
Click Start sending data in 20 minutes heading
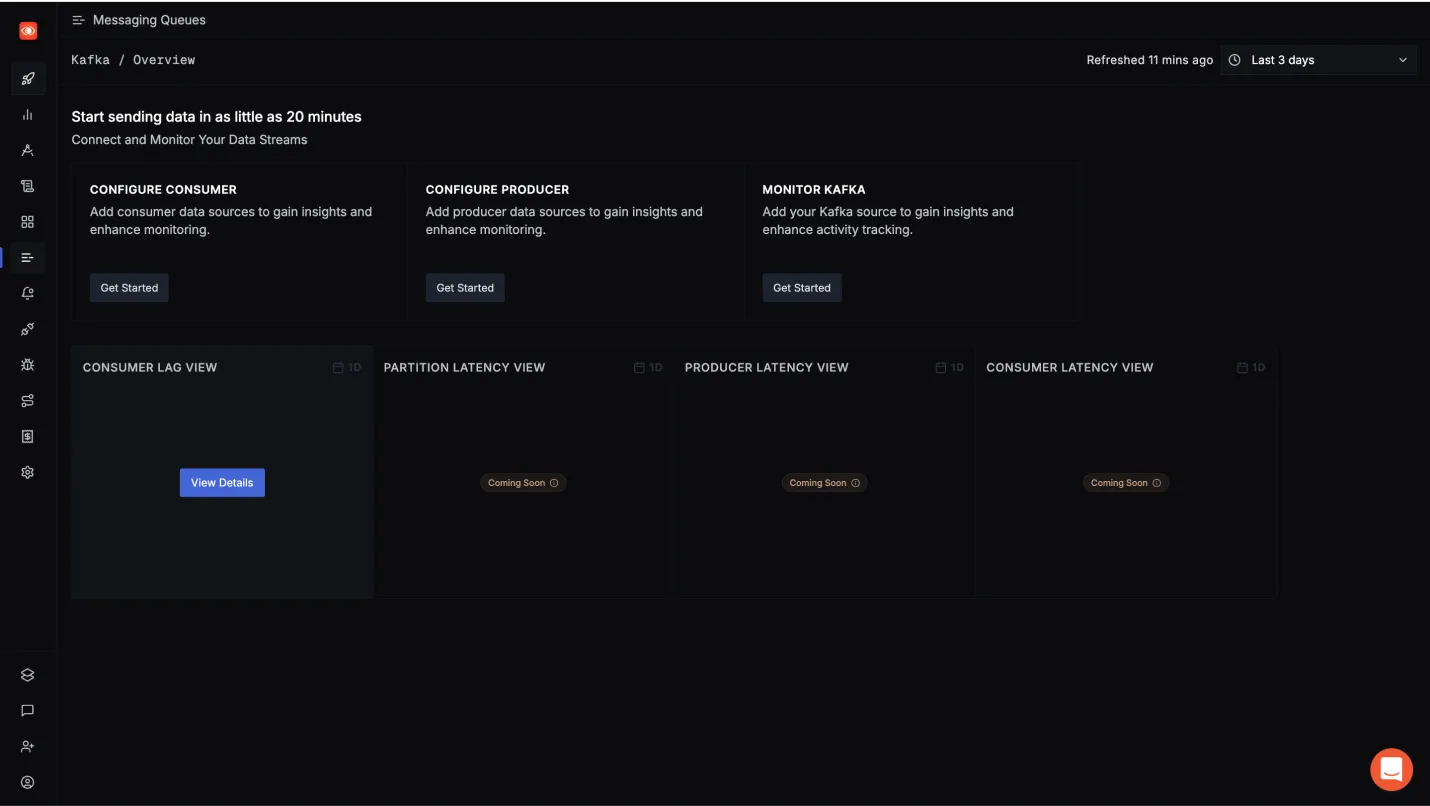[216, 117]
